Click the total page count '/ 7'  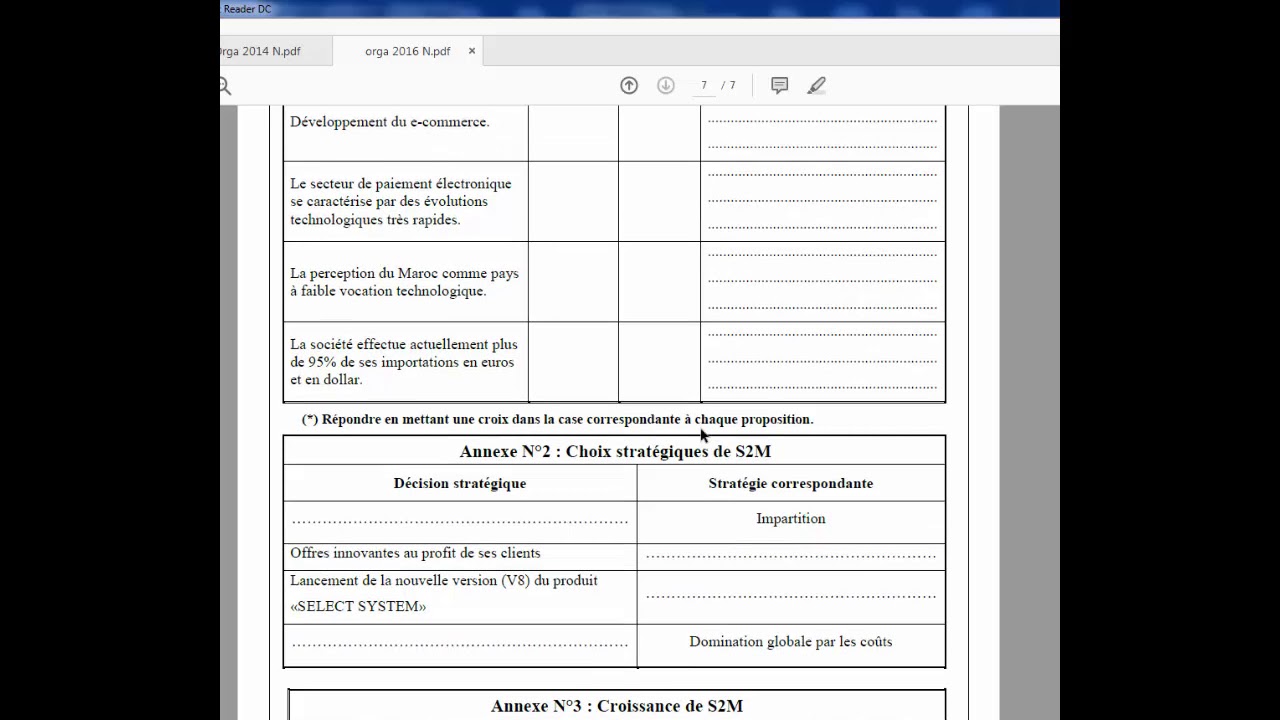click(x=729, y=85)
